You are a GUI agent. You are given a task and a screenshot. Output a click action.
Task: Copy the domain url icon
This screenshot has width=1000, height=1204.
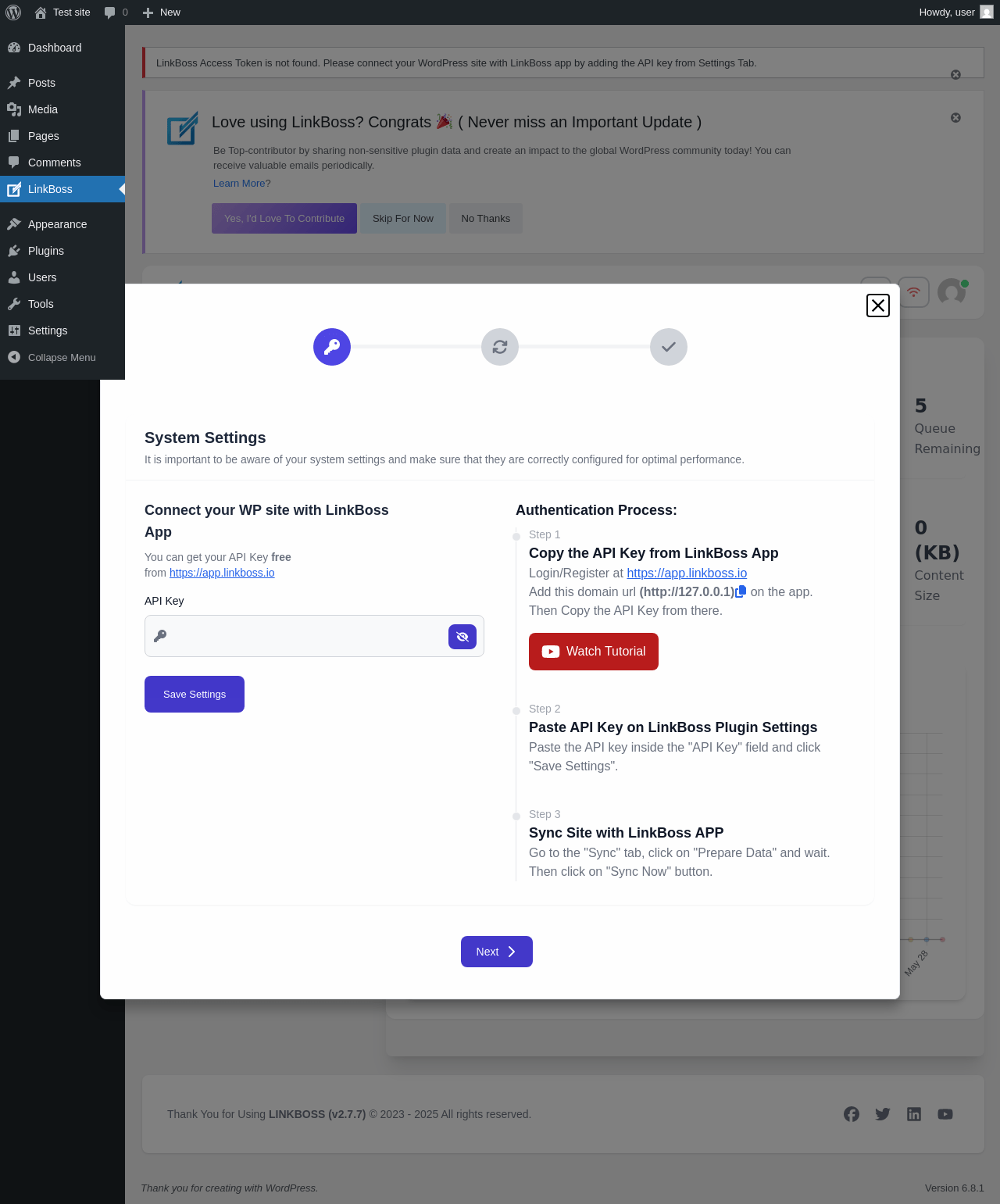click(741, 591)
